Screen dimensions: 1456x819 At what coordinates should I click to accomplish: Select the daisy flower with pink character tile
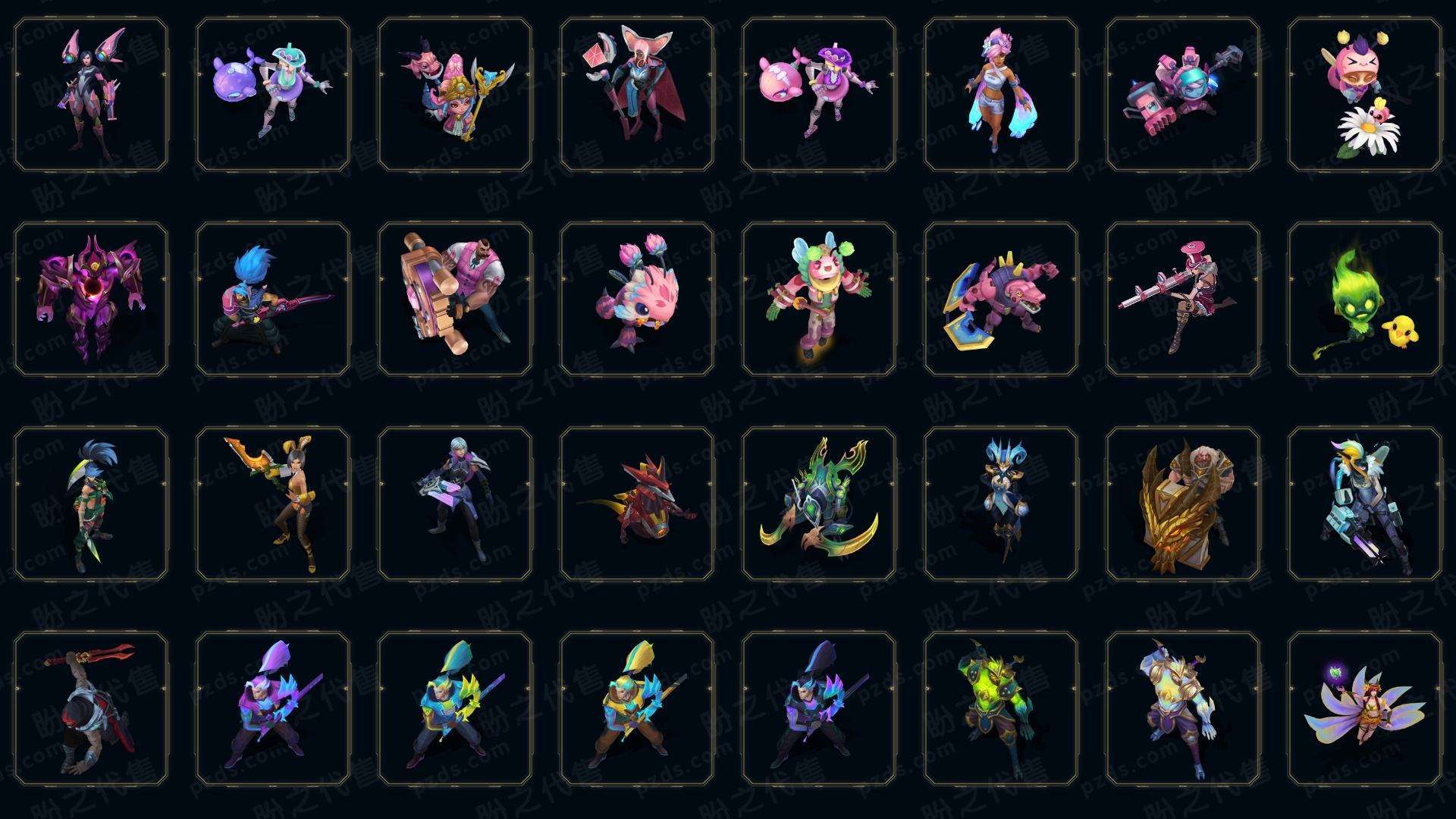(1365, 95)
